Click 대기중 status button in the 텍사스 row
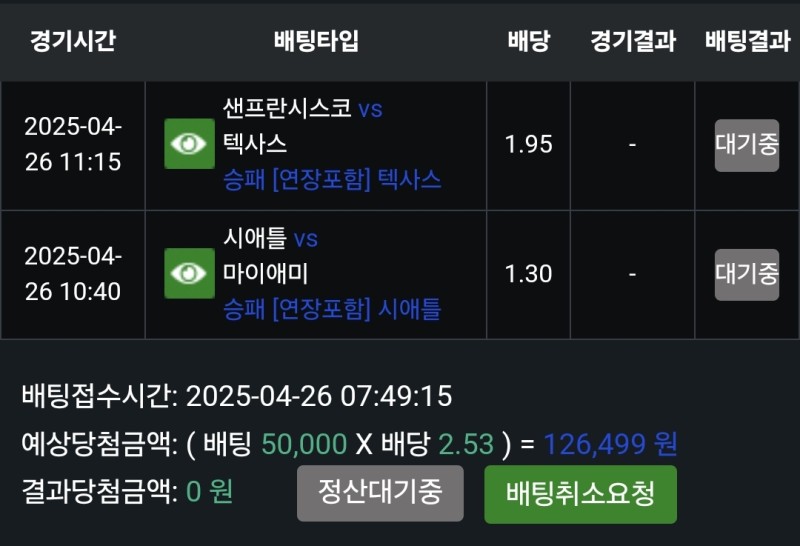Image resolution: width=800 pixels, height=546 pixels. point(746,145)
